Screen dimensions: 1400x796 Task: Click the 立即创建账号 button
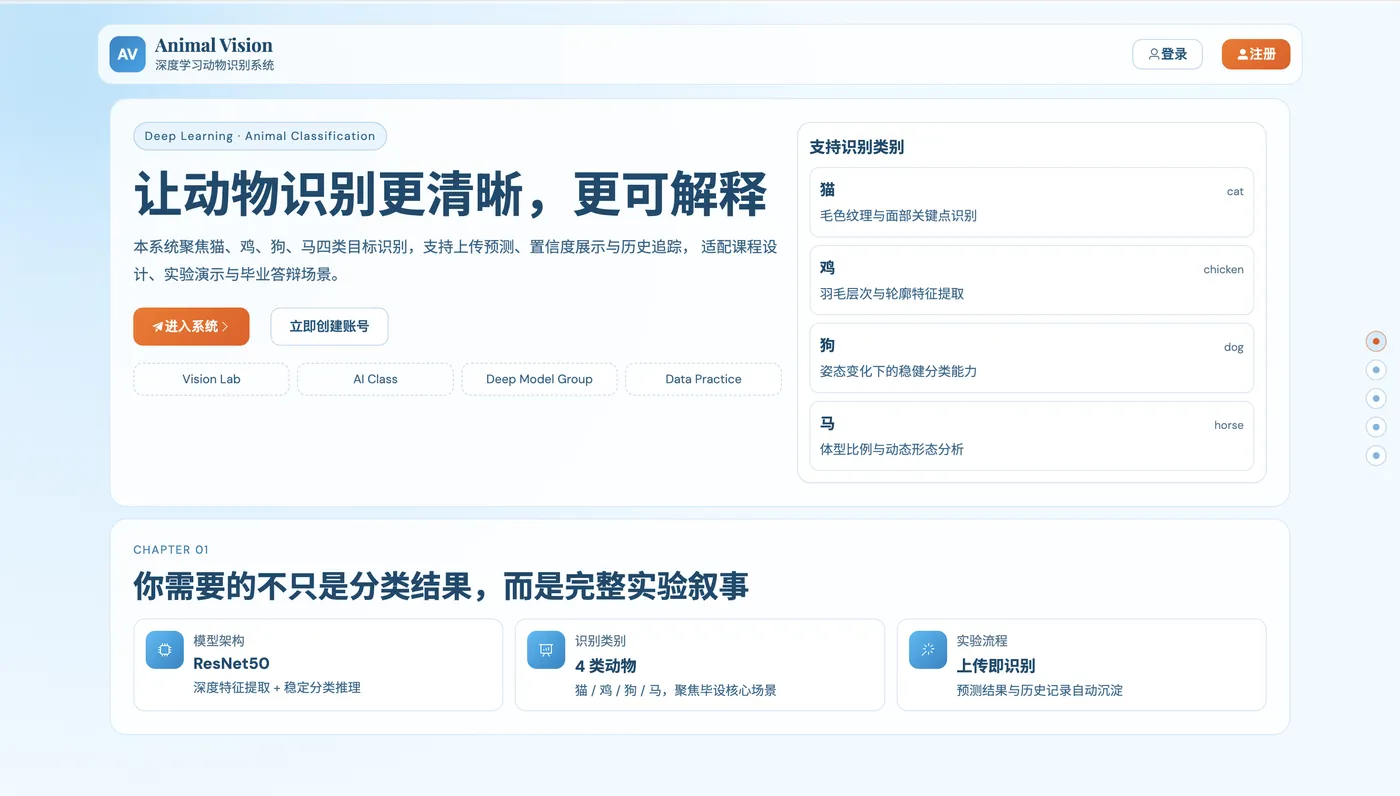coord(329,326)
